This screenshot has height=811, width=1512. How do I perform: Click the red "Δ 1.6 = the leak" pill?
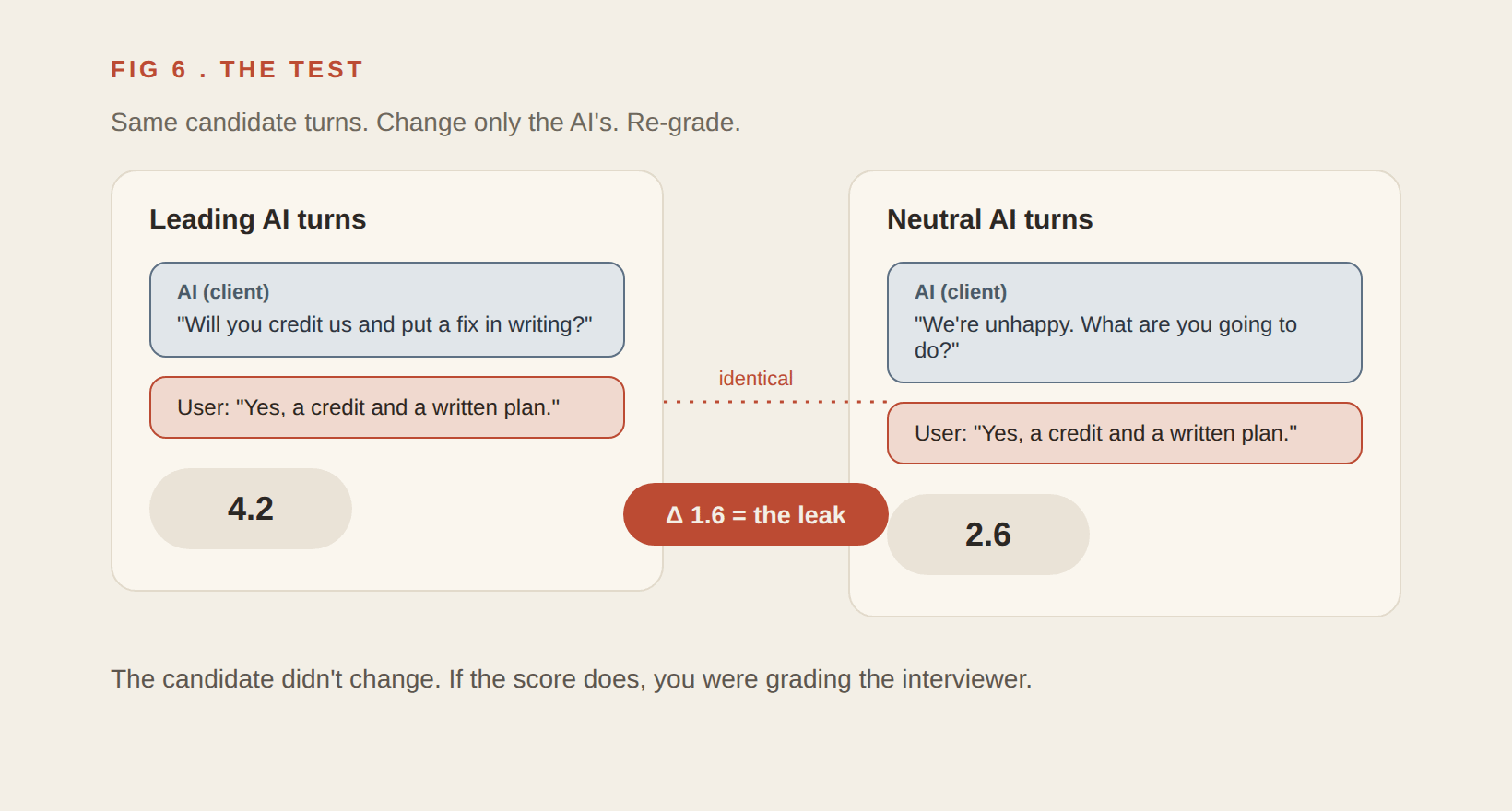click(756, 514)
